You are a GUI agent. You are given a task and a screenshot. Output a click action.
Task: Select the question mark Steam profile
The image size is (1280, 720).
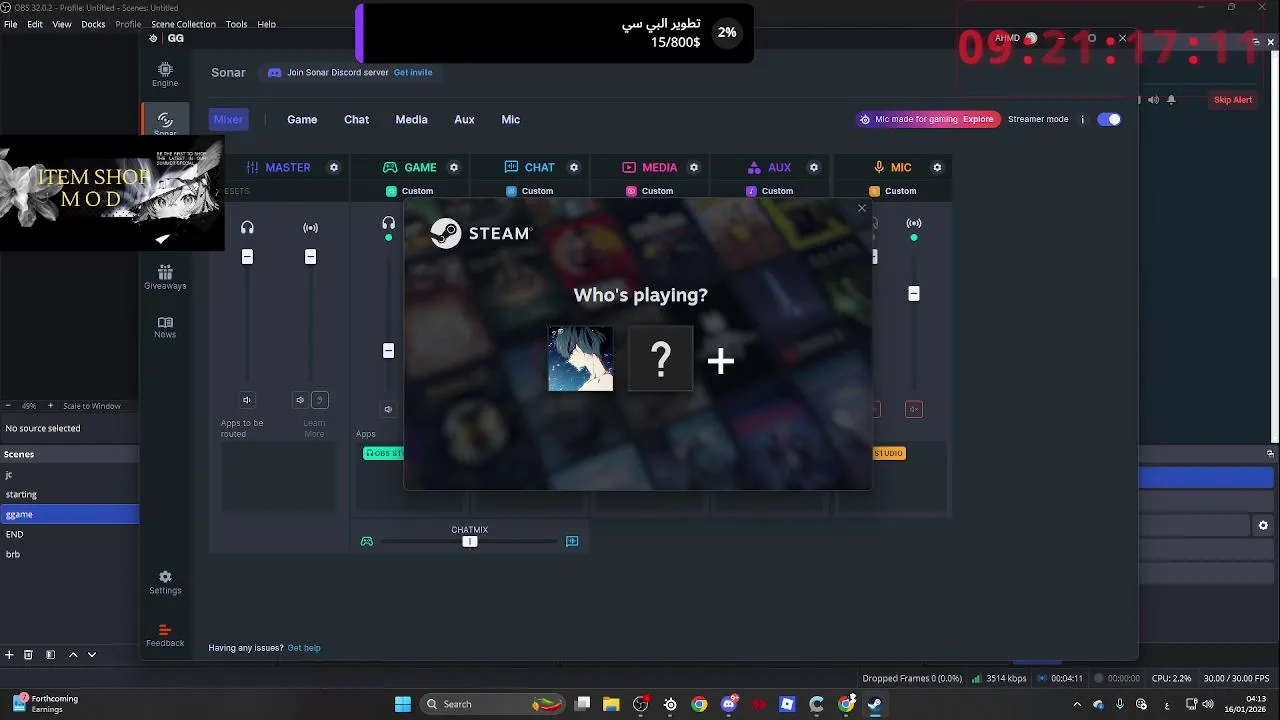(x=661, y=359)
